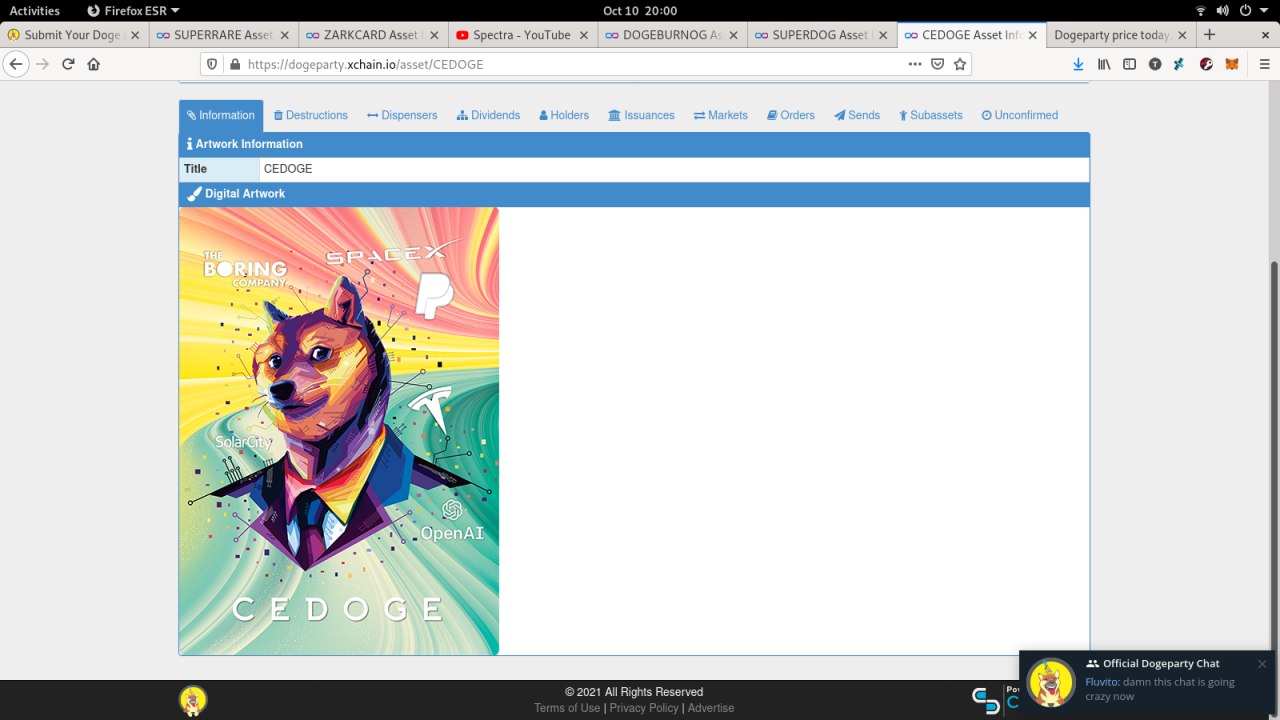The height and width of the screenshot is (720, 1280).
Task: Open a new tab with plus button
Action: point(1209,34)
